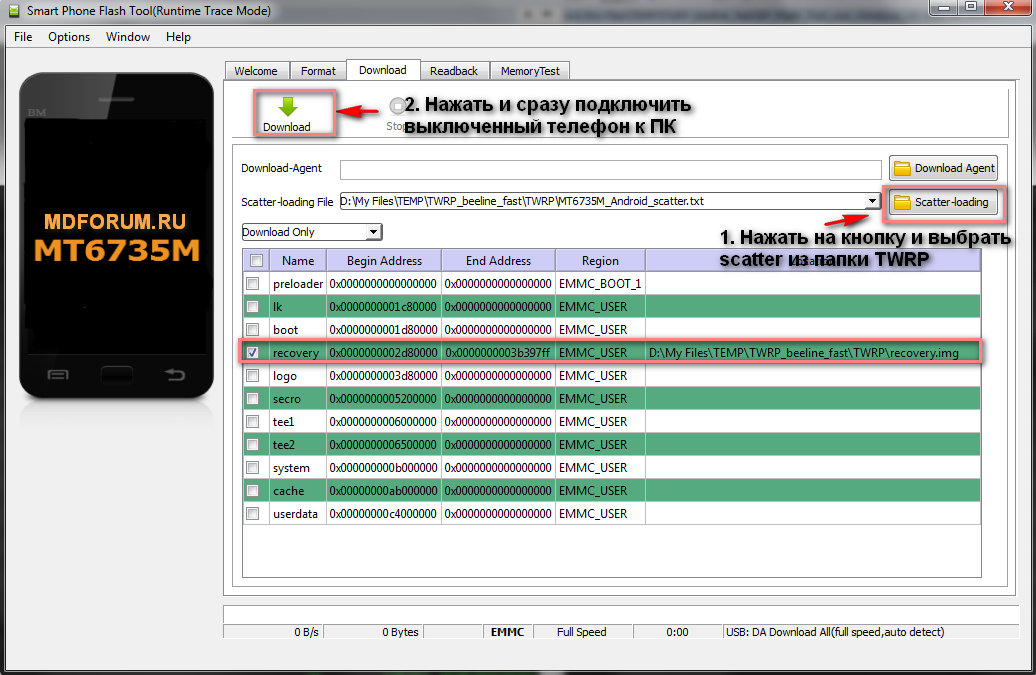
Task: Click the Scatter-loading folder icon
Action: (x=902, y=202)
